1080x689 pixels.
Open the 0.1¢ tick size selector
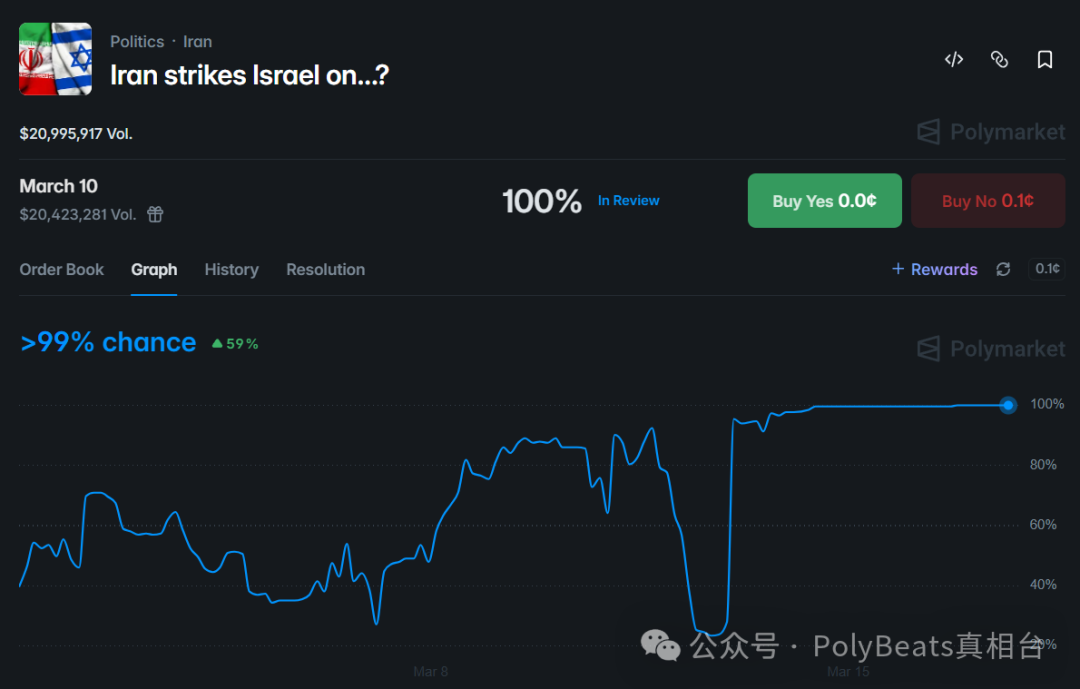(1047, 269)
